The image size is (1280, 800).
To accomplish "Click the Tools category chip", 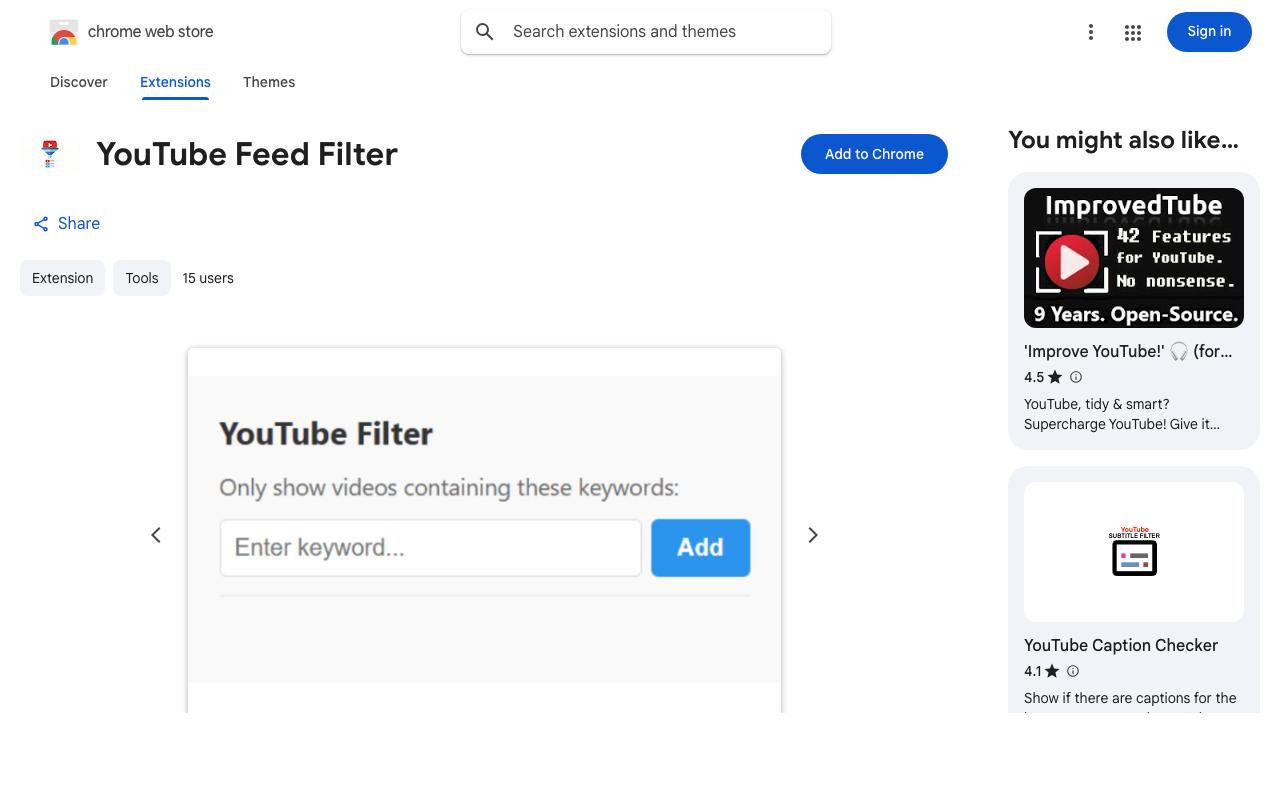I will [142, 278].
